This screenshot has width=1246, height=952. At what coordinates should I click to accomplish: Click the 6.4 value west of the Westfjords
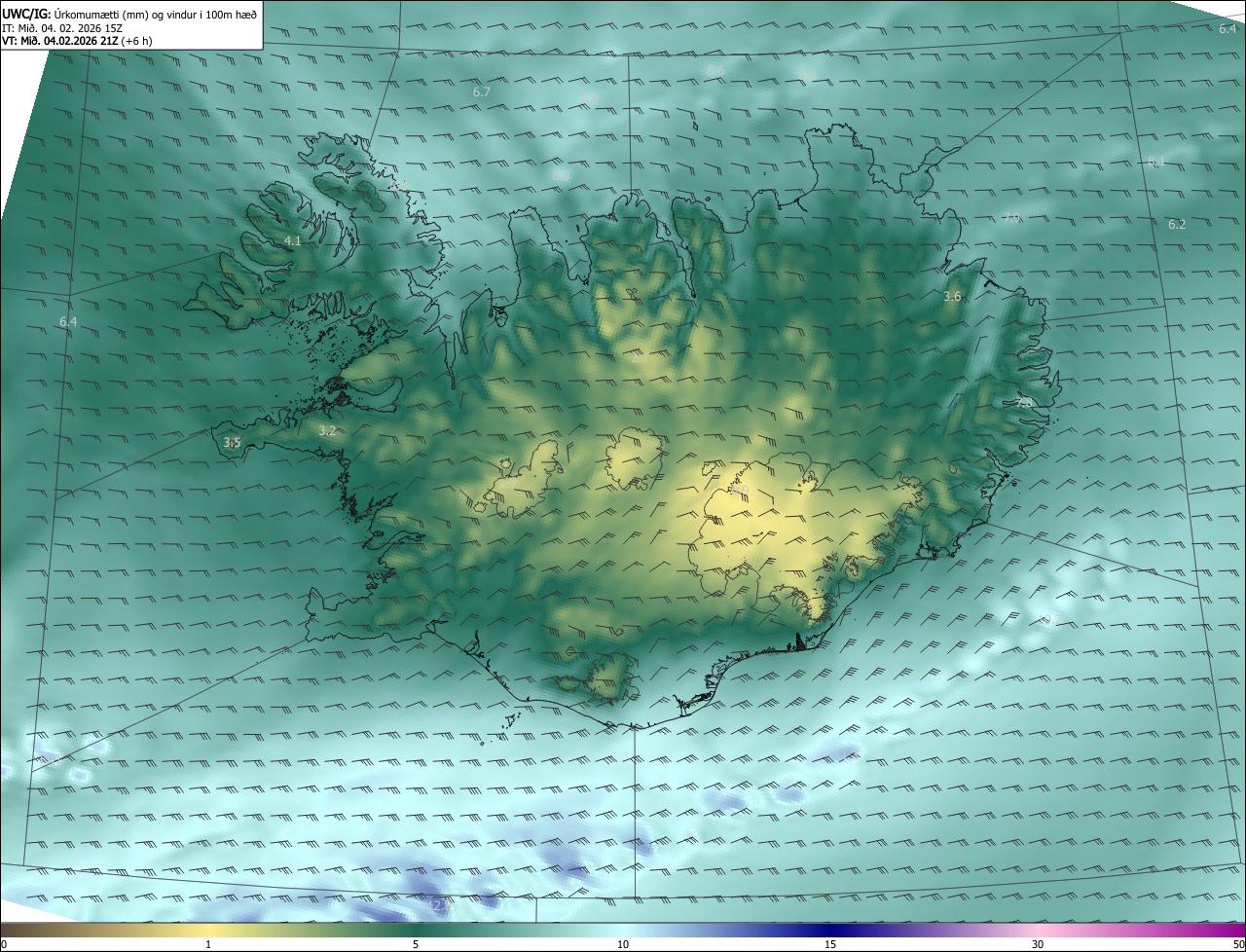pos(67,321)
